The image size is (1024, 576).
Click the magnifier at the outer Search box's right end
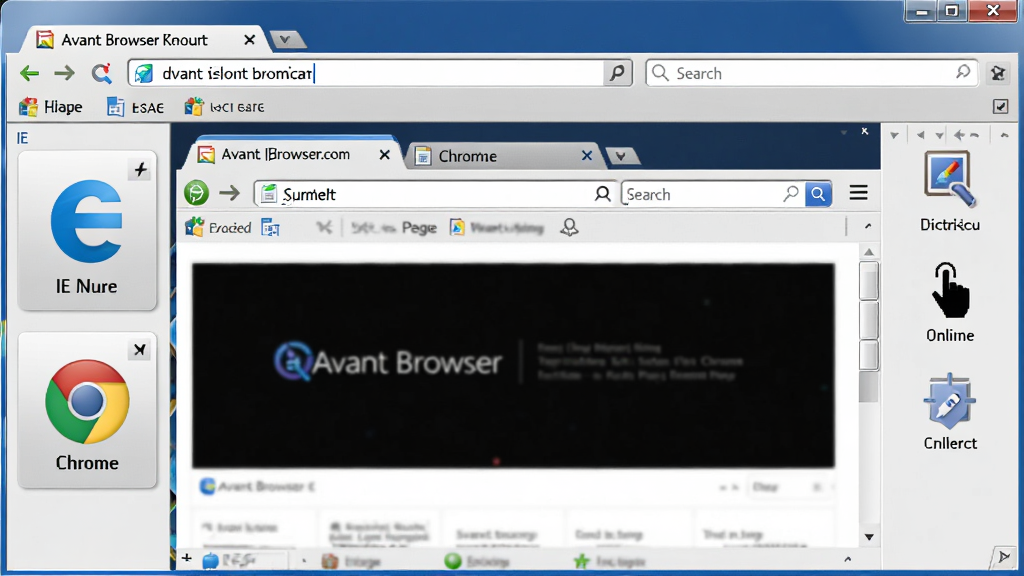pyautogui.click(x=963, y=72)
